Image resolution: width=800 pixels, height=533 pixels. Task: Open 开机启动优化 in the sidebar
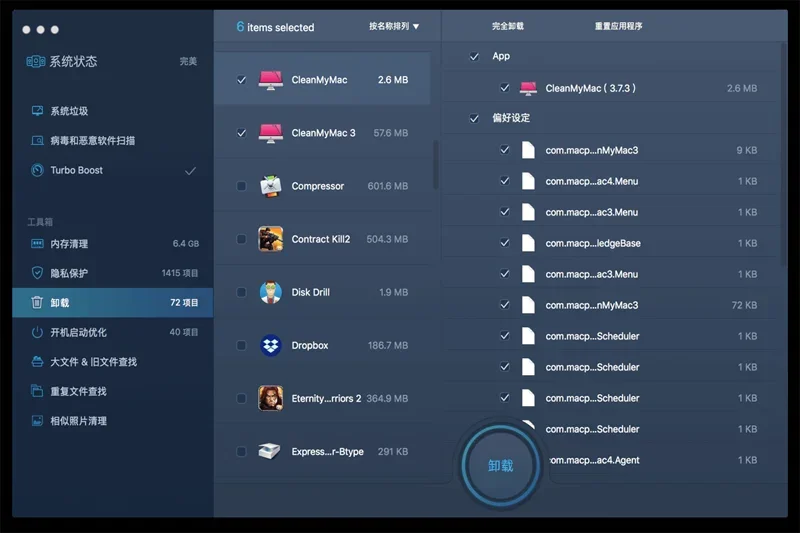pyautogui.click(x=113, y=332)
